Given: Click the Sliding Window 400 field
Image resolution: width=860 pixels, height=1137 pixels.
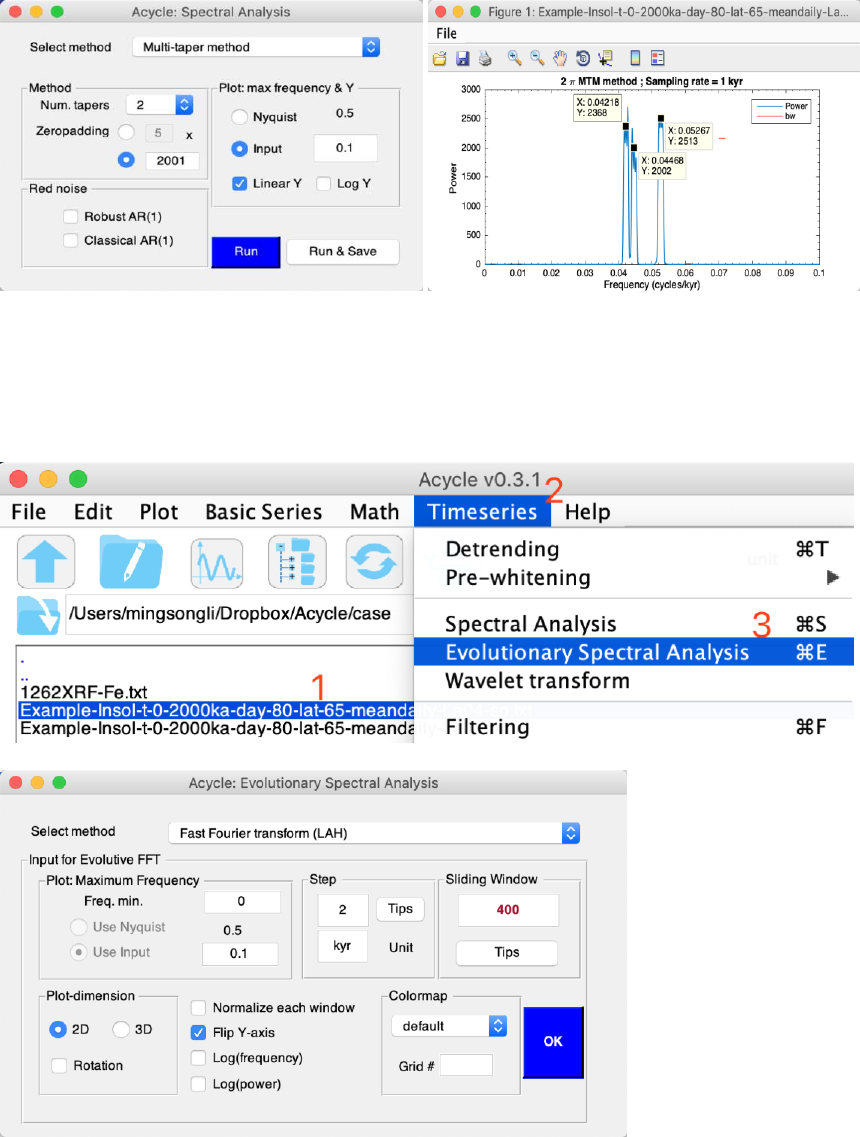Looking at the screenshot, I should tap(508, 909).
